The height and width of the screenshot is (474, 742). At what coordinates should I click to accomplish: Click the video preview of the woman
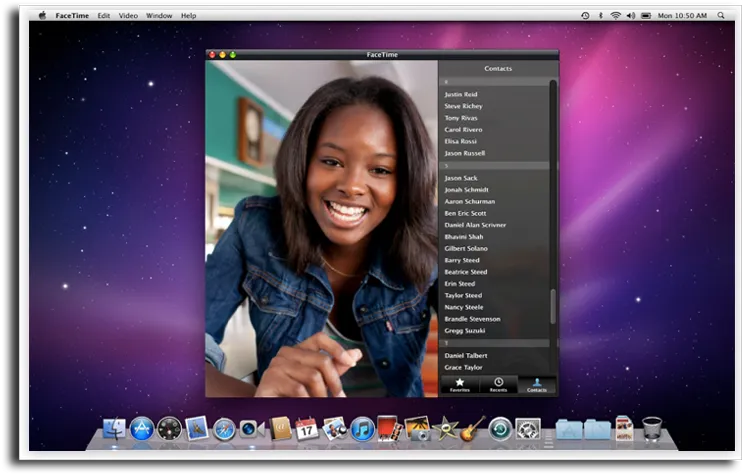pos(322,228)
